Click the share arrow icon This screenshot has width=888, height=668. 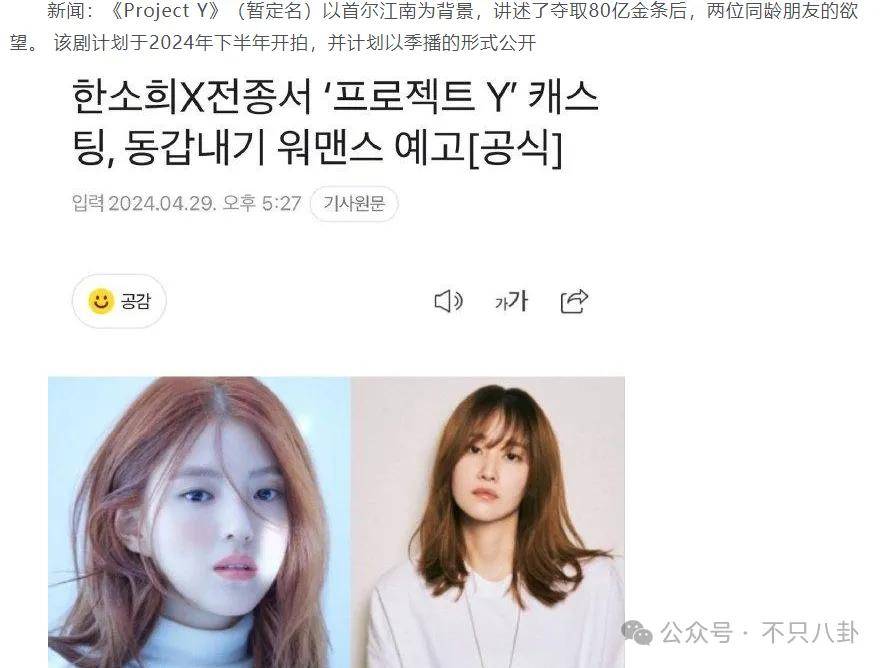pyautogui.click(x=574, y=301)
